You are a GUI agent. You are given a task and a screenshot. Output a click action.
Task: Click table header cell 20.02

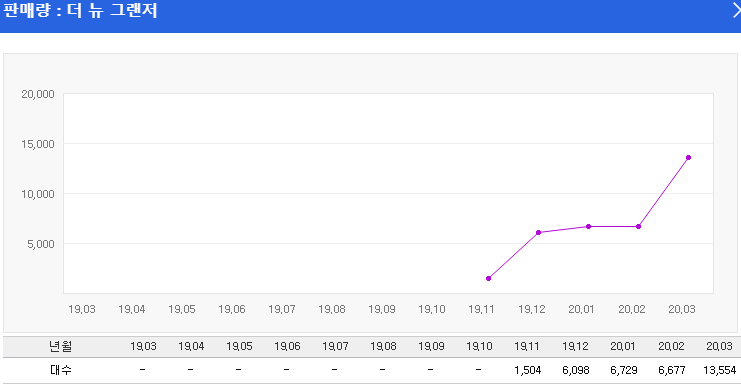(x=672, y=346)
